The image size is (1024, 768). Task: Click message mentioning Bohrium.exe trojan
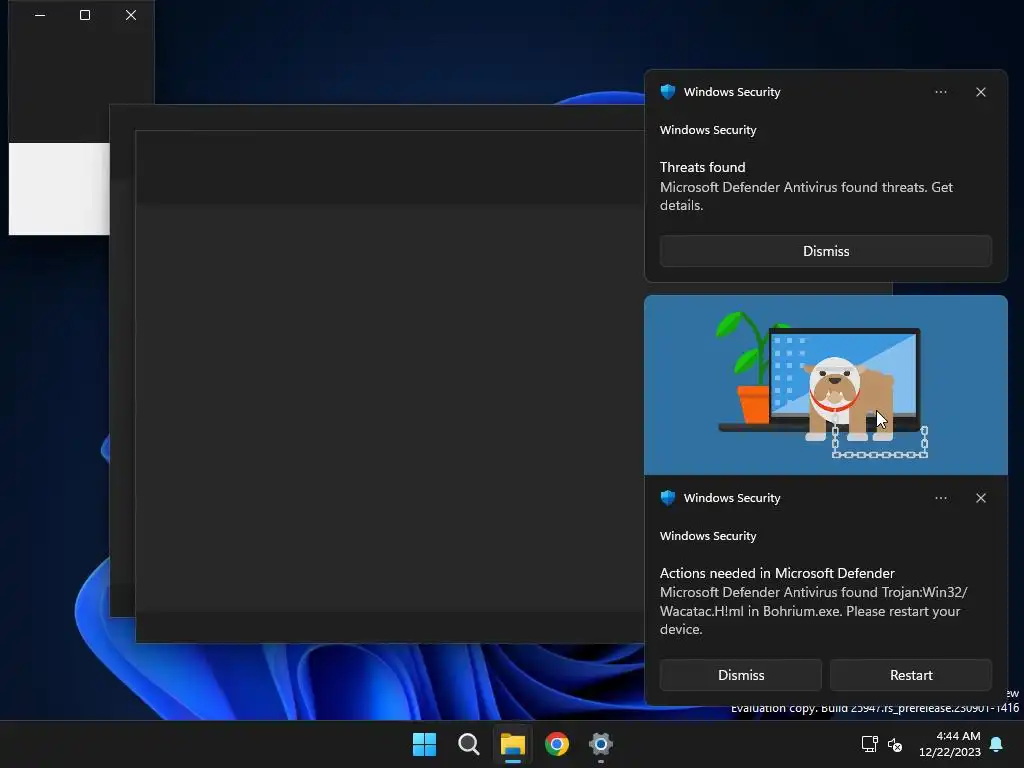813,611
